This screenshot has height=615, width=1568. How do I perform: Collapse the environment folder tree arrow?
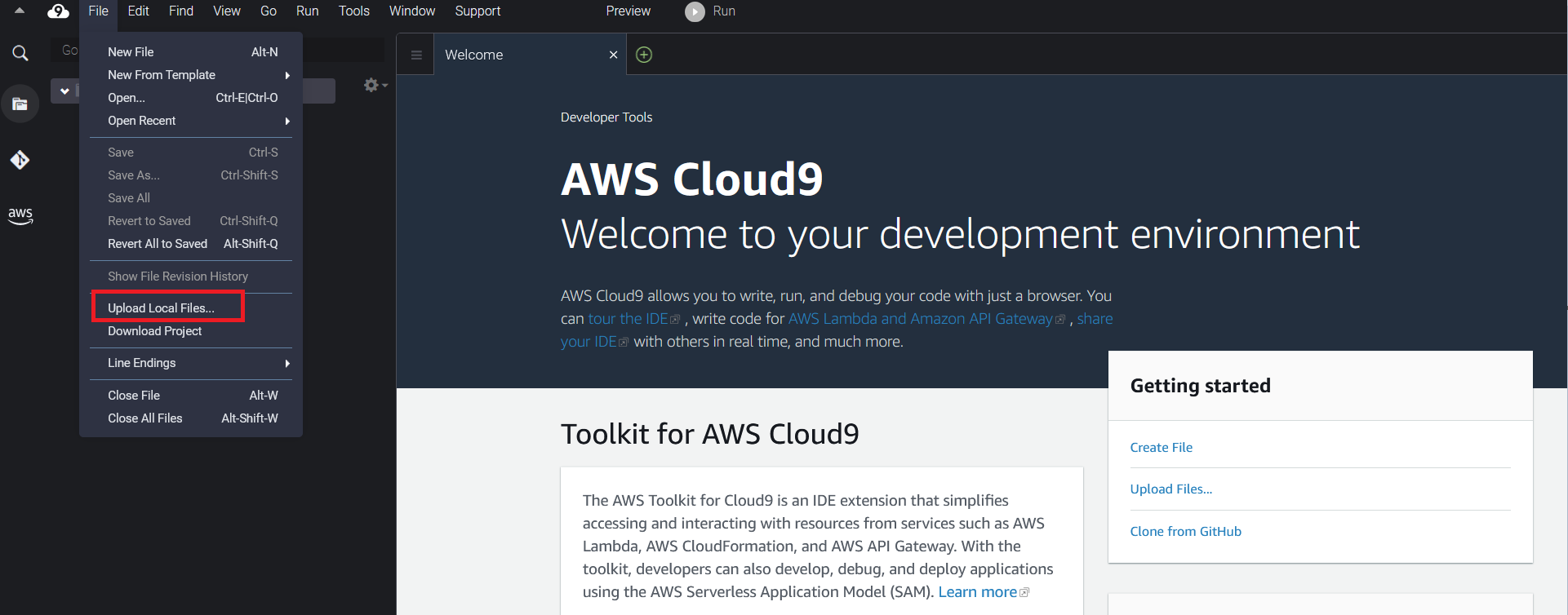(x=64, y=91)
